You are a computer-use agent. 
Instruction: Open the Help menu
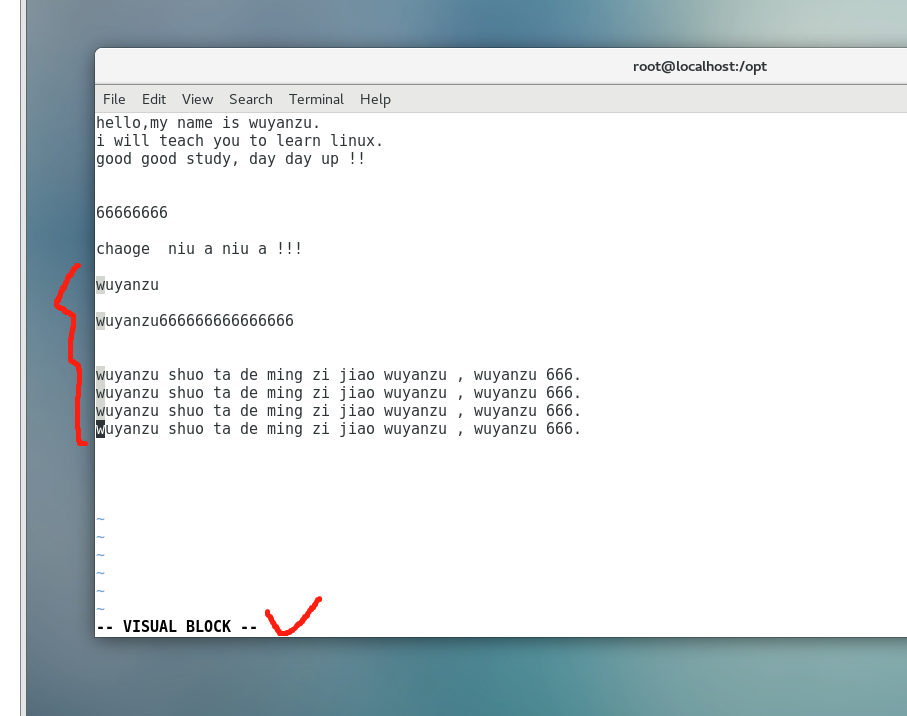pos(375,99)
